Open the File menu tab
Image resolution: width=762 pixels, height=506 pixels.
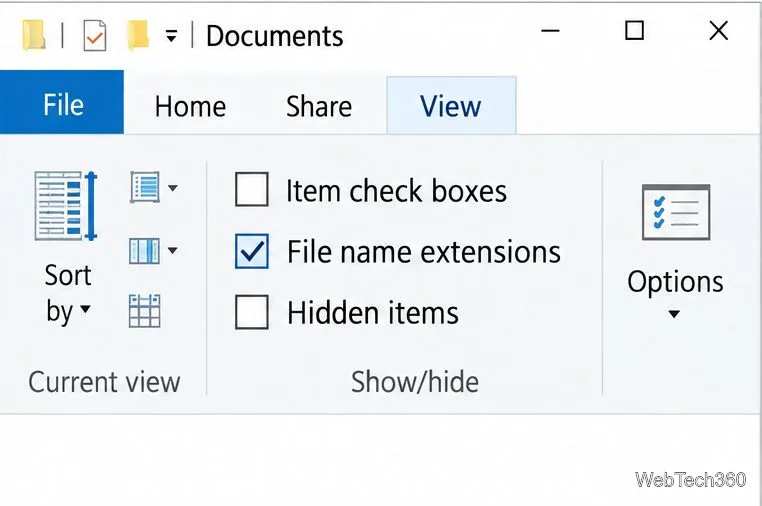[62, 102]
